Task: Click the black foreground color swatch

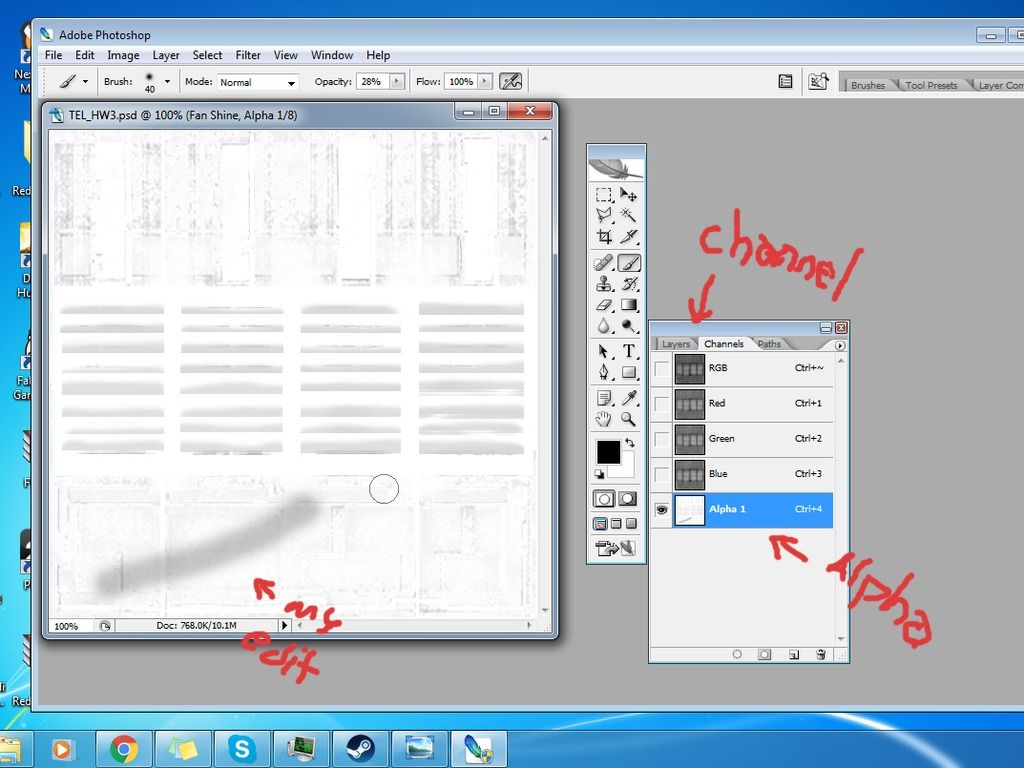Action: click(608, 452)
